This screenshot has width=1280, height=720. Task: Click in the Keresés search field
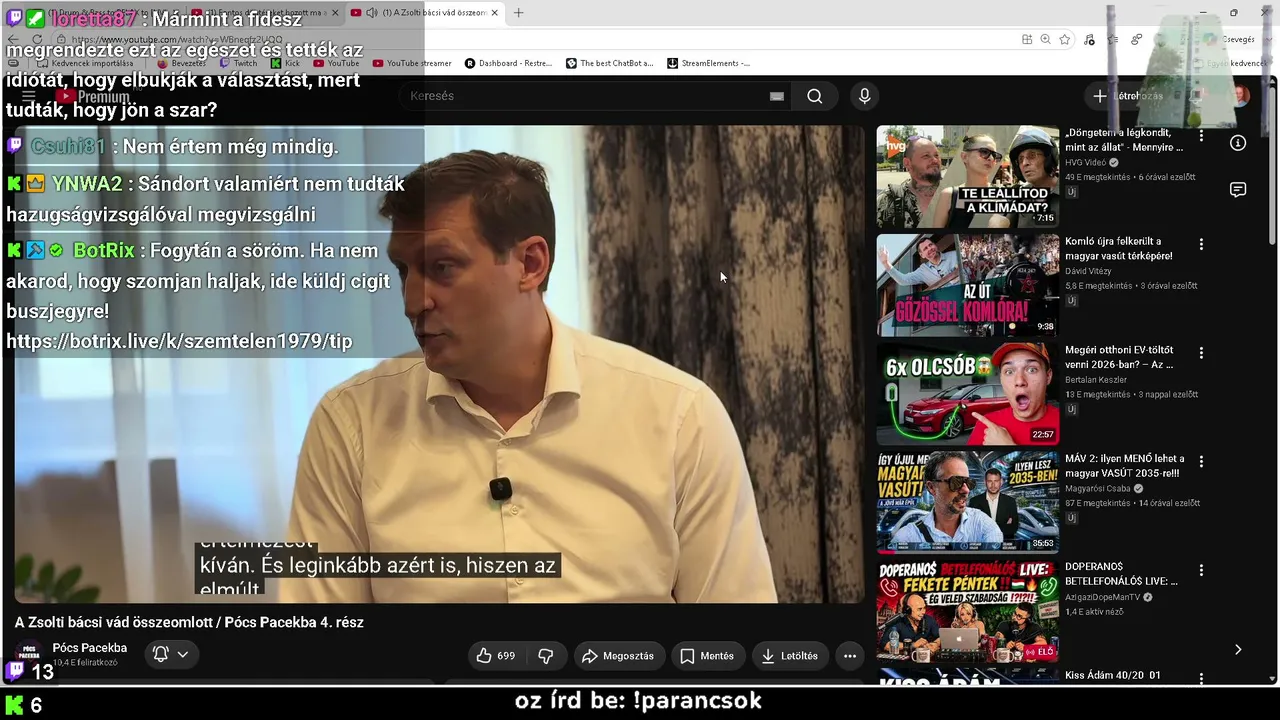[x=585, y=96]
